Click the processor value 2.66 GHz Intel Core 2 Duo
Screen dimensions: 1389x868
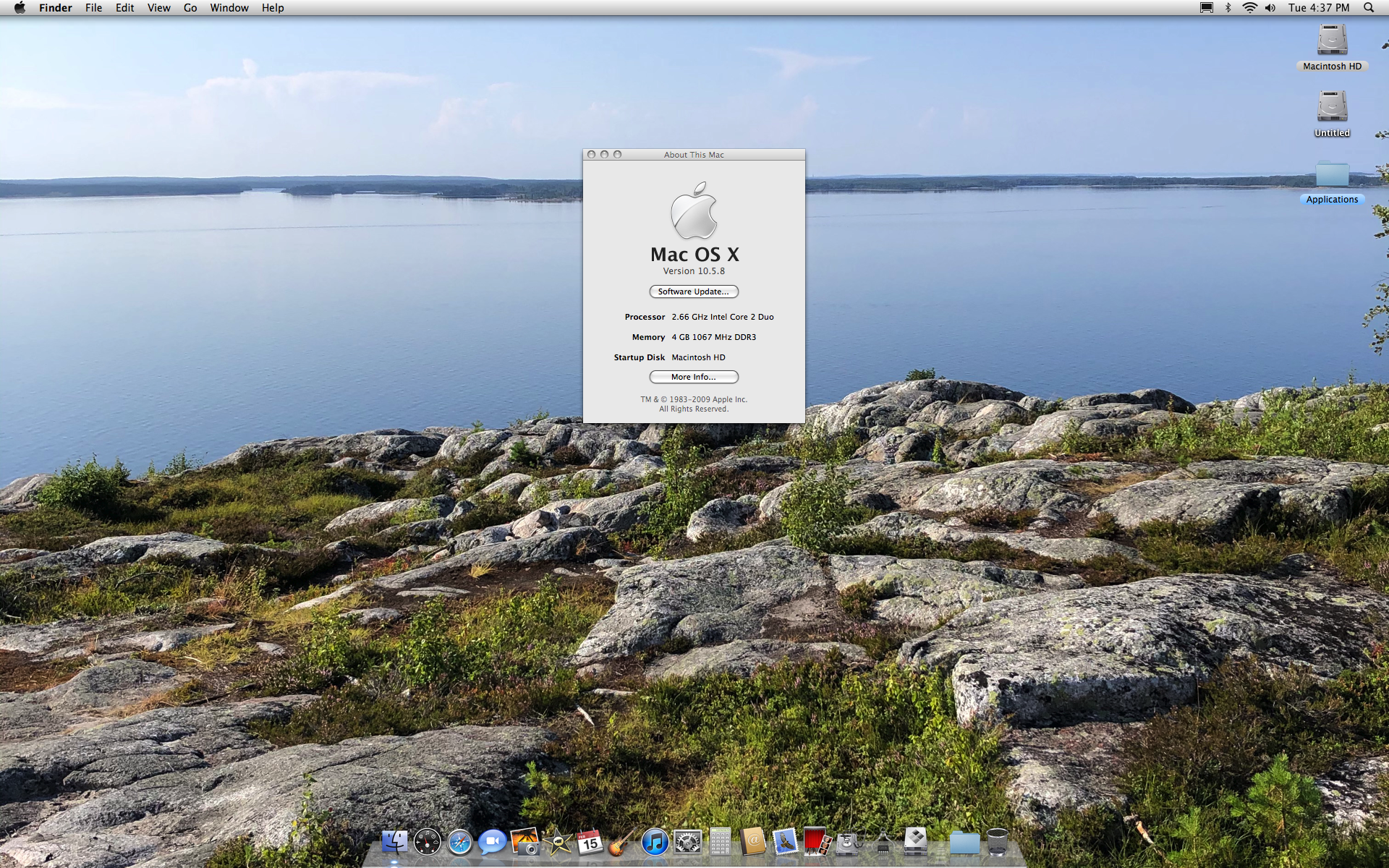pyautogui.click(x=723, y=317)
